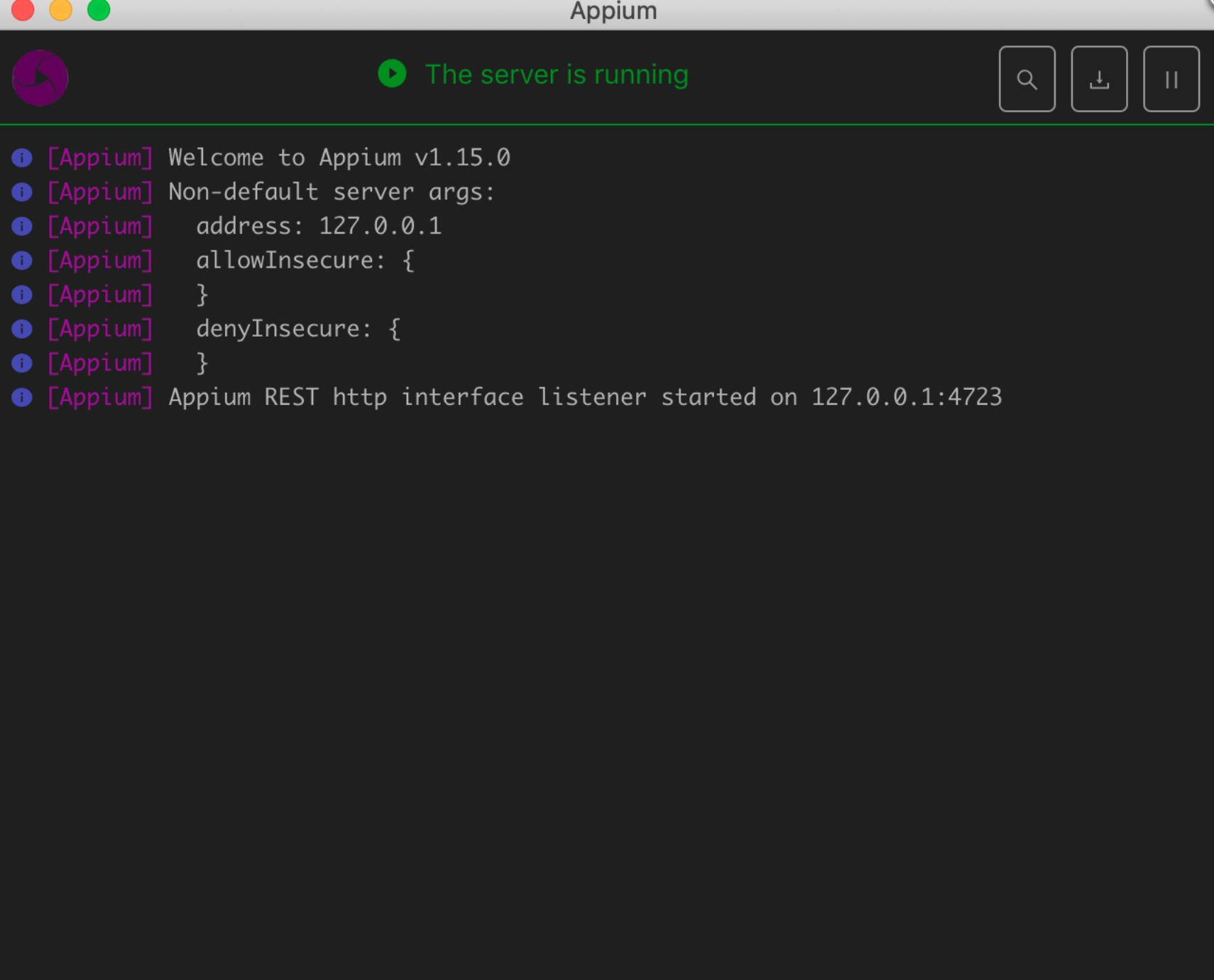The width and height of the screenshot is (1214, 980).
Task: Click info icon beside Welcome to Appium line
Action: 22,158
